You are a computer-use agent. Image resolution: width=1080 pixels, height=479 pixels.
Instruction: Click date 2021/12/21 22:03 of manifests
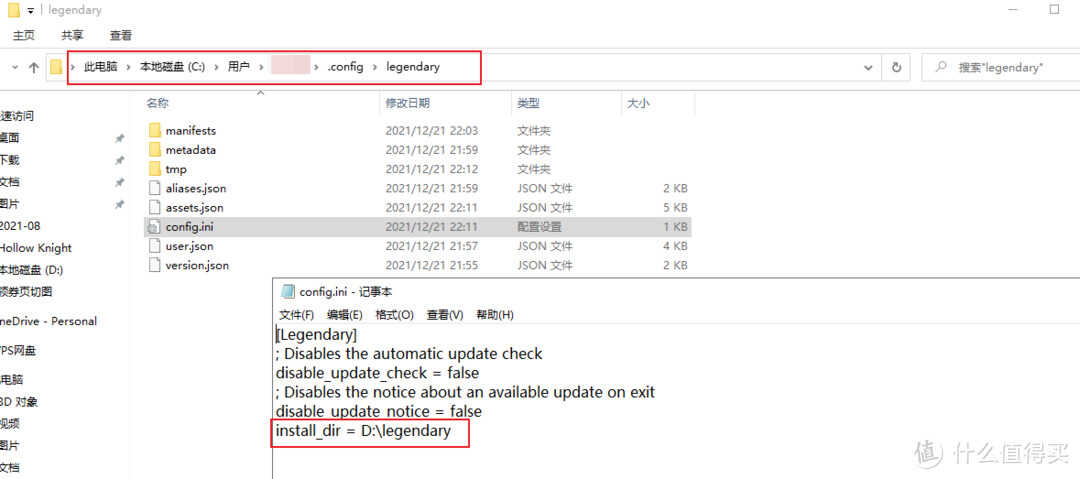[432, 130]
